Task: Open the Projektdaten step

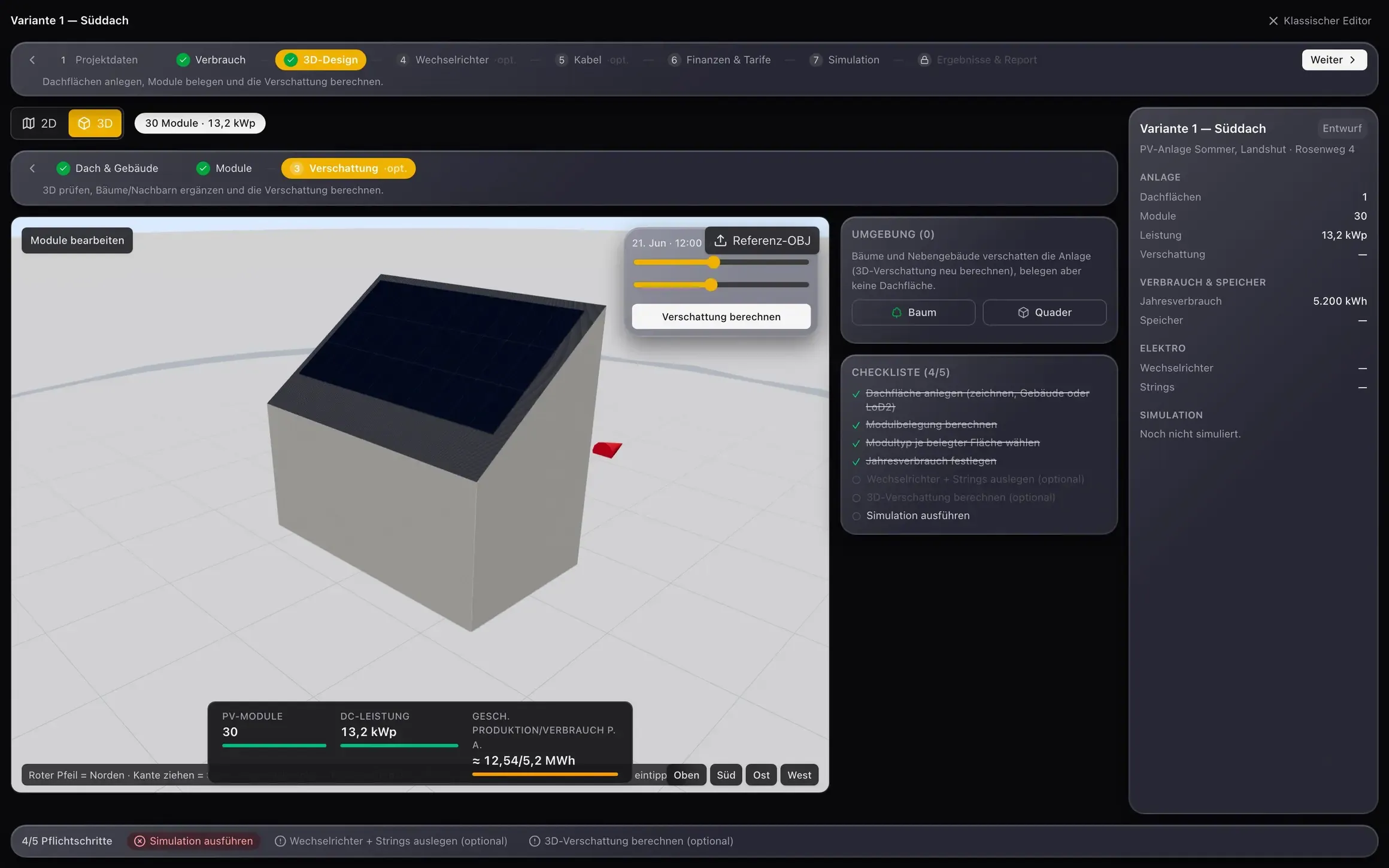Action: point(99,60)
